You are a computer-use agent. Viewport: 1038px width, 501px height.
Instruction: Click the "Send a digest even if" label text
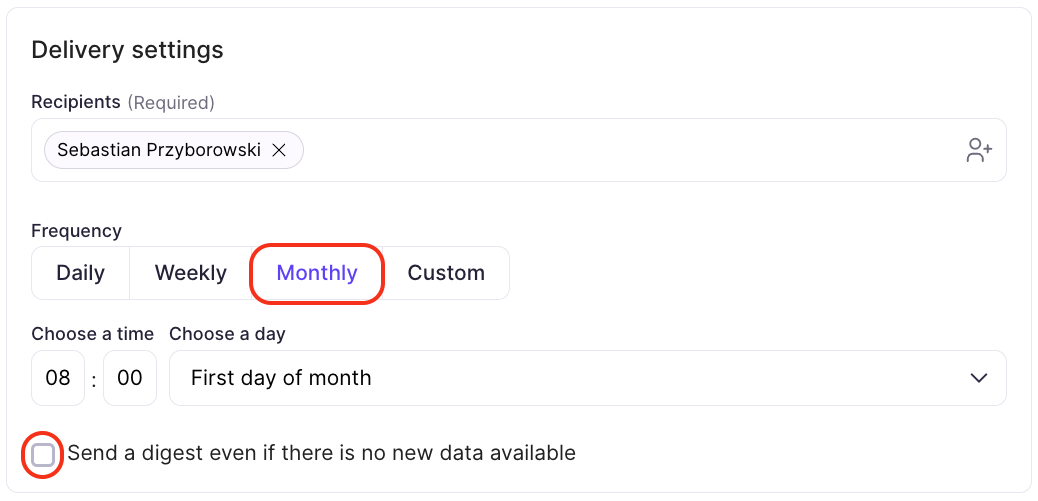point(321,453)
